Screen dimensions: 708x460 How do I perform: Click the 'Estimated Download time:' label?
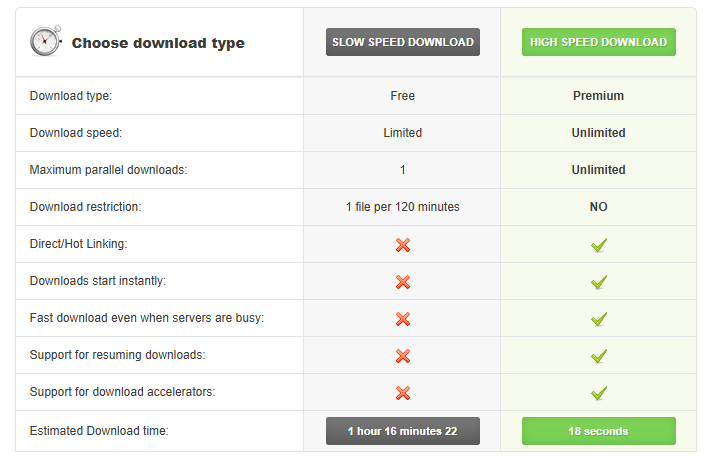point(99,431)
